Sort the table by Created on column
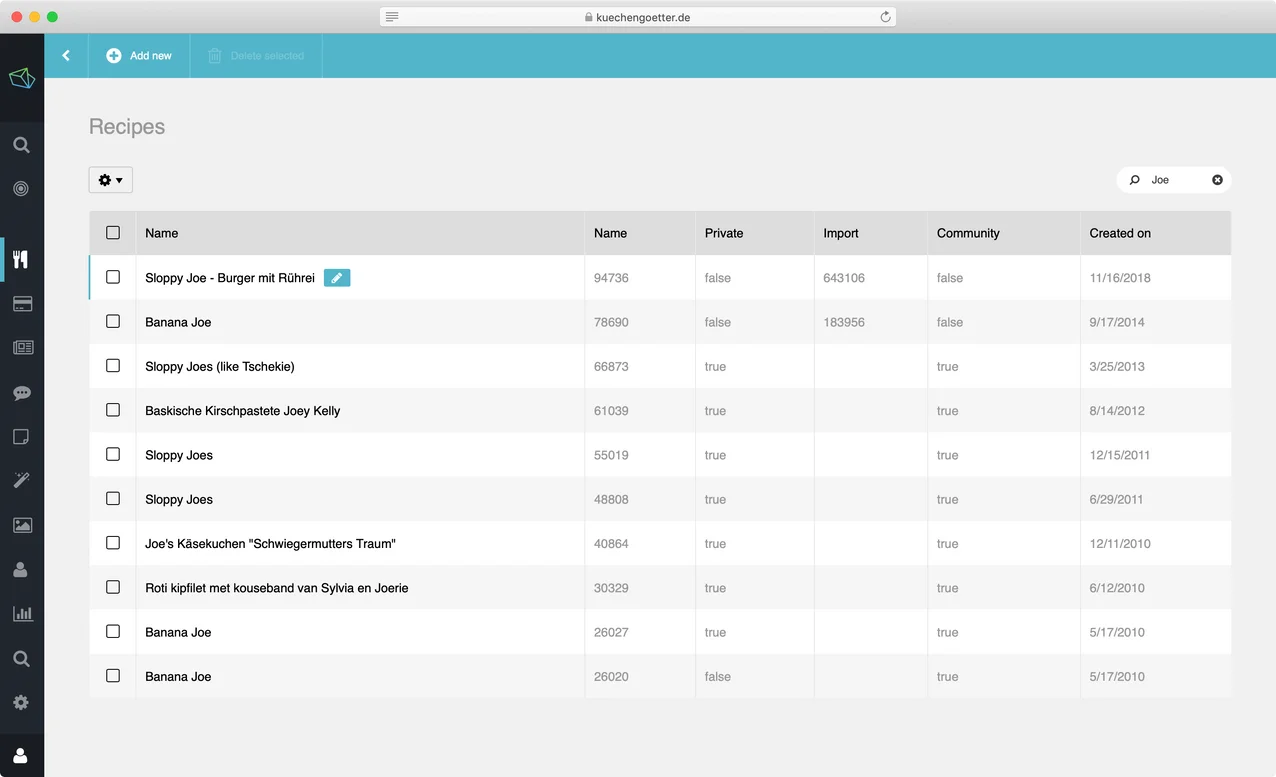This screenshot has width=1276, height=777. point(1120,233)
